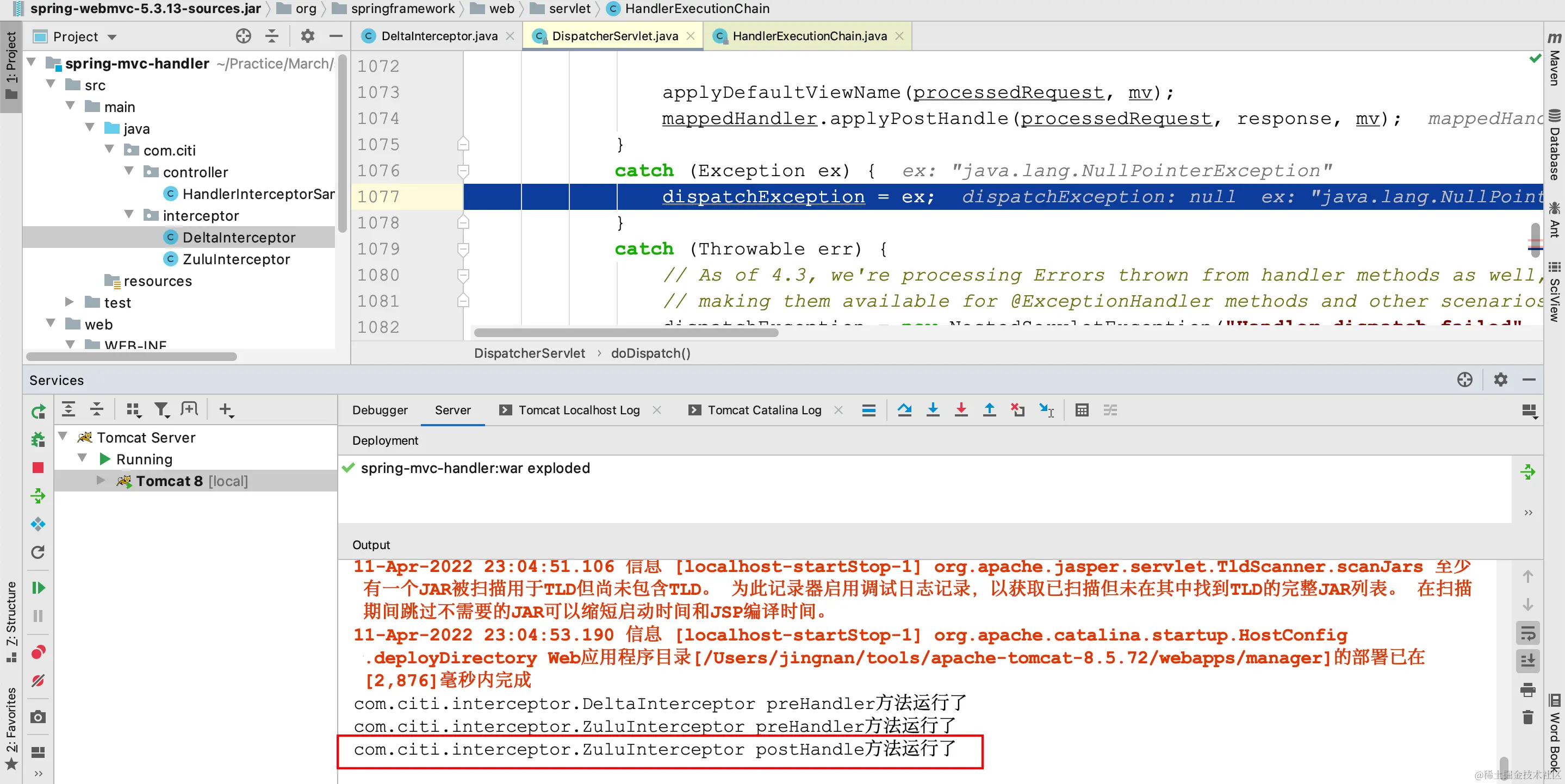Close Tomcat Catalina Log tab

click(x=839, y=410)
